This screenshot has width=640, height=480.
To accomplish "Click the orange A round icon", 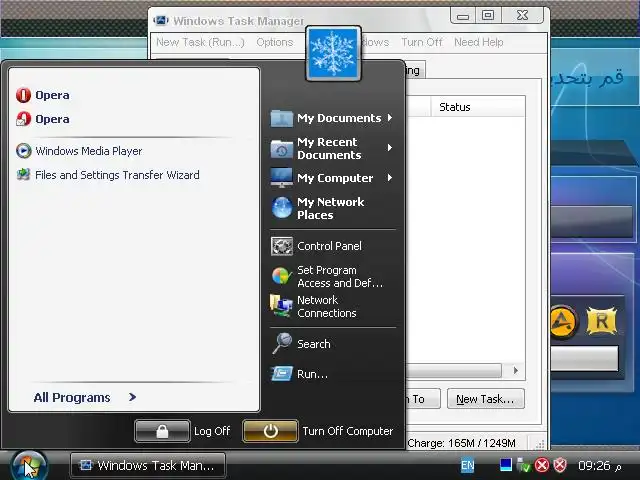I will 563,322.
